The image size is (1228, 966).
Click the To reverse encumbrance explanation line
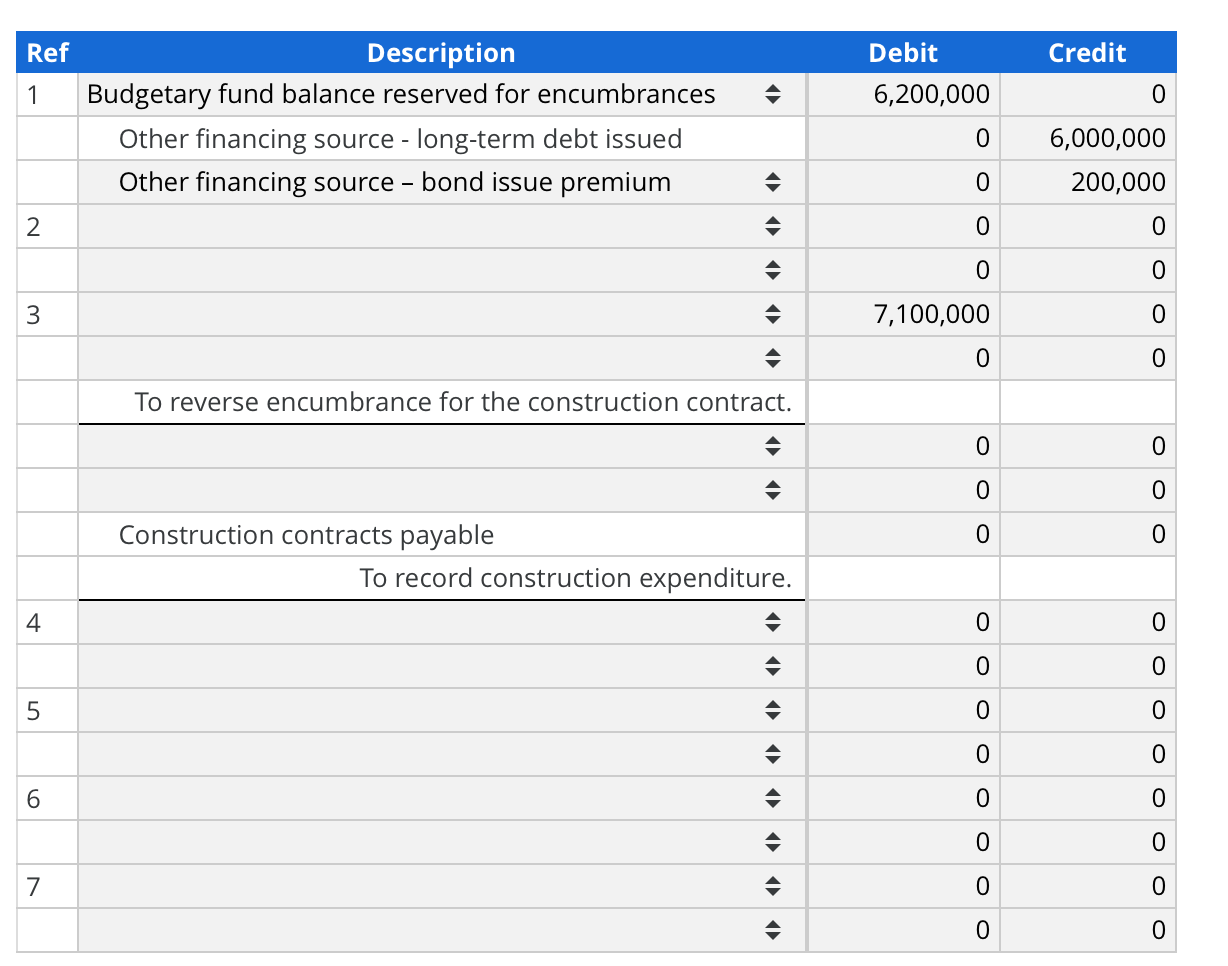[464, 402]
